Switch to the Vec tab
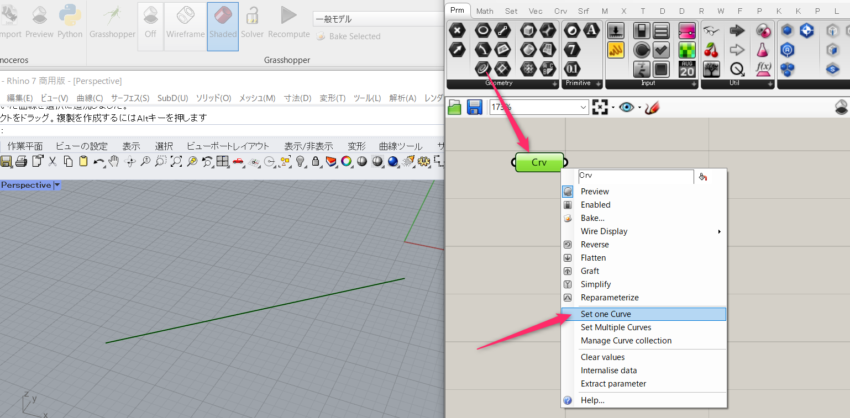This screenshot has width=850, height=418. (536, 11)
